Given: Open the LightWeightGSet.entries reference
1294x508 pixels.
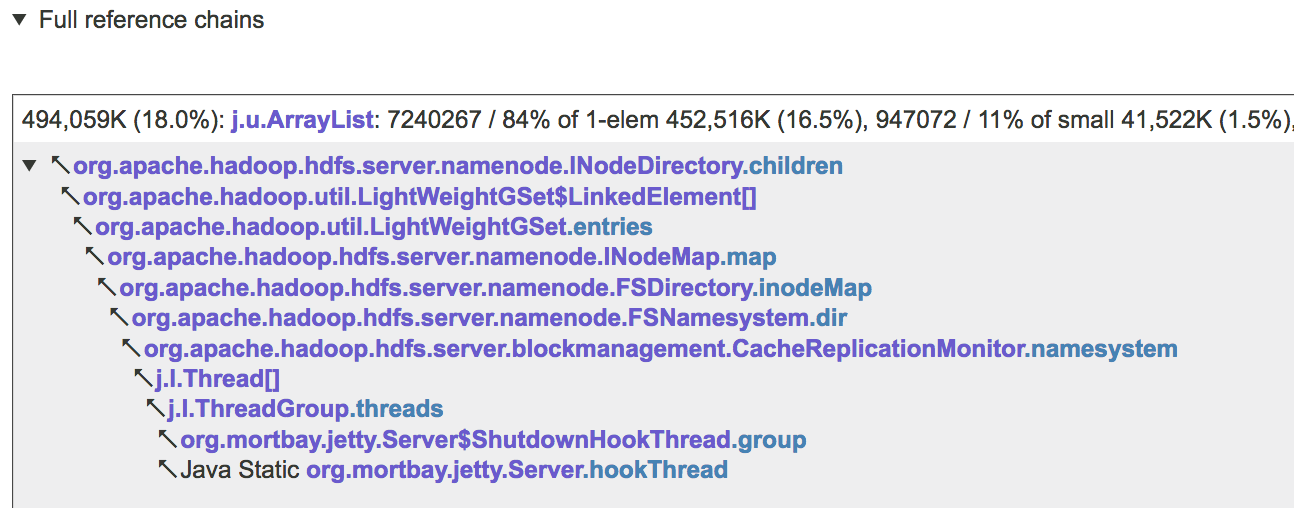Looking at the screenshot, I should click(373, 227).
